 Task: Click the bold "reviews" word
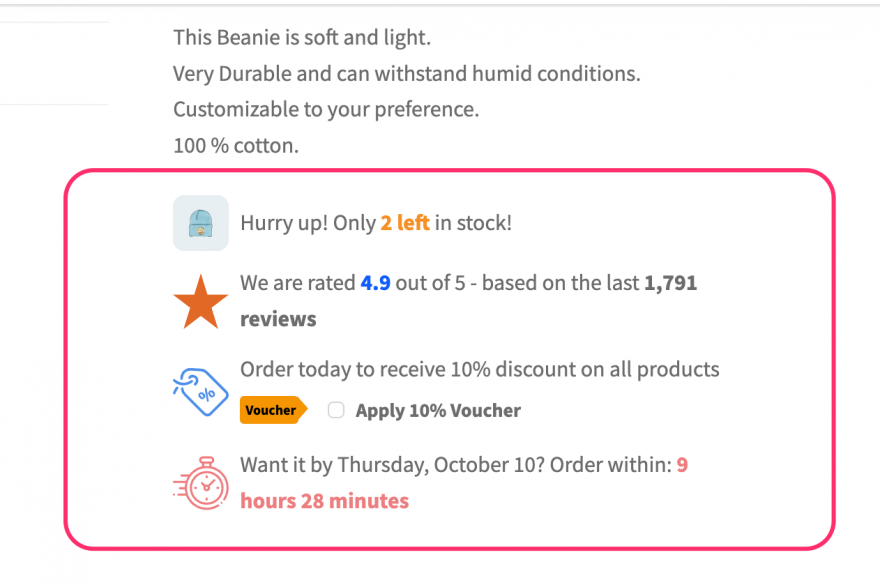click(278, 319)
